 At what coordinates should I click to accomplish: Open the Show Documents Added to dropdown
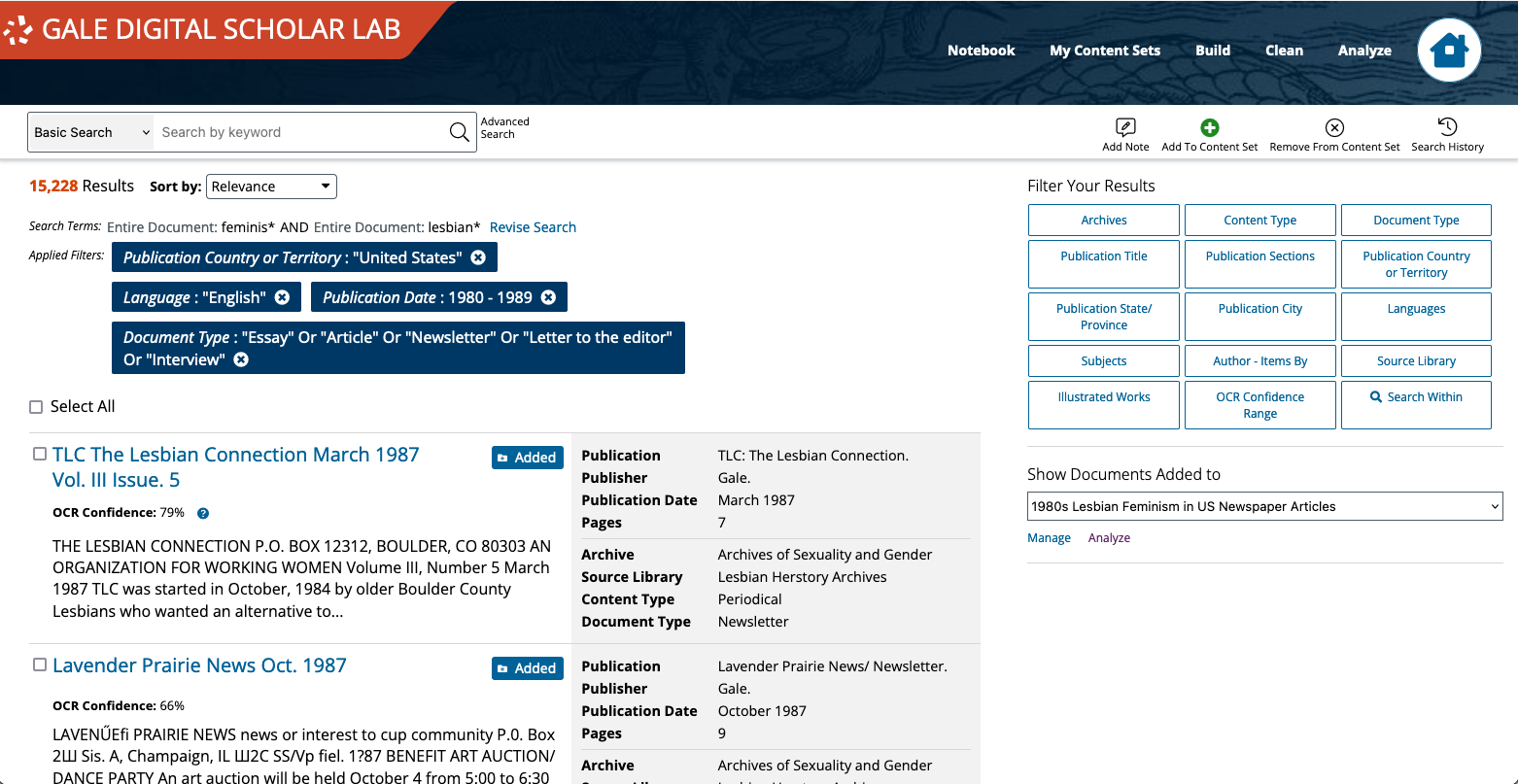pyautogui.click(x=1265, y=506)
